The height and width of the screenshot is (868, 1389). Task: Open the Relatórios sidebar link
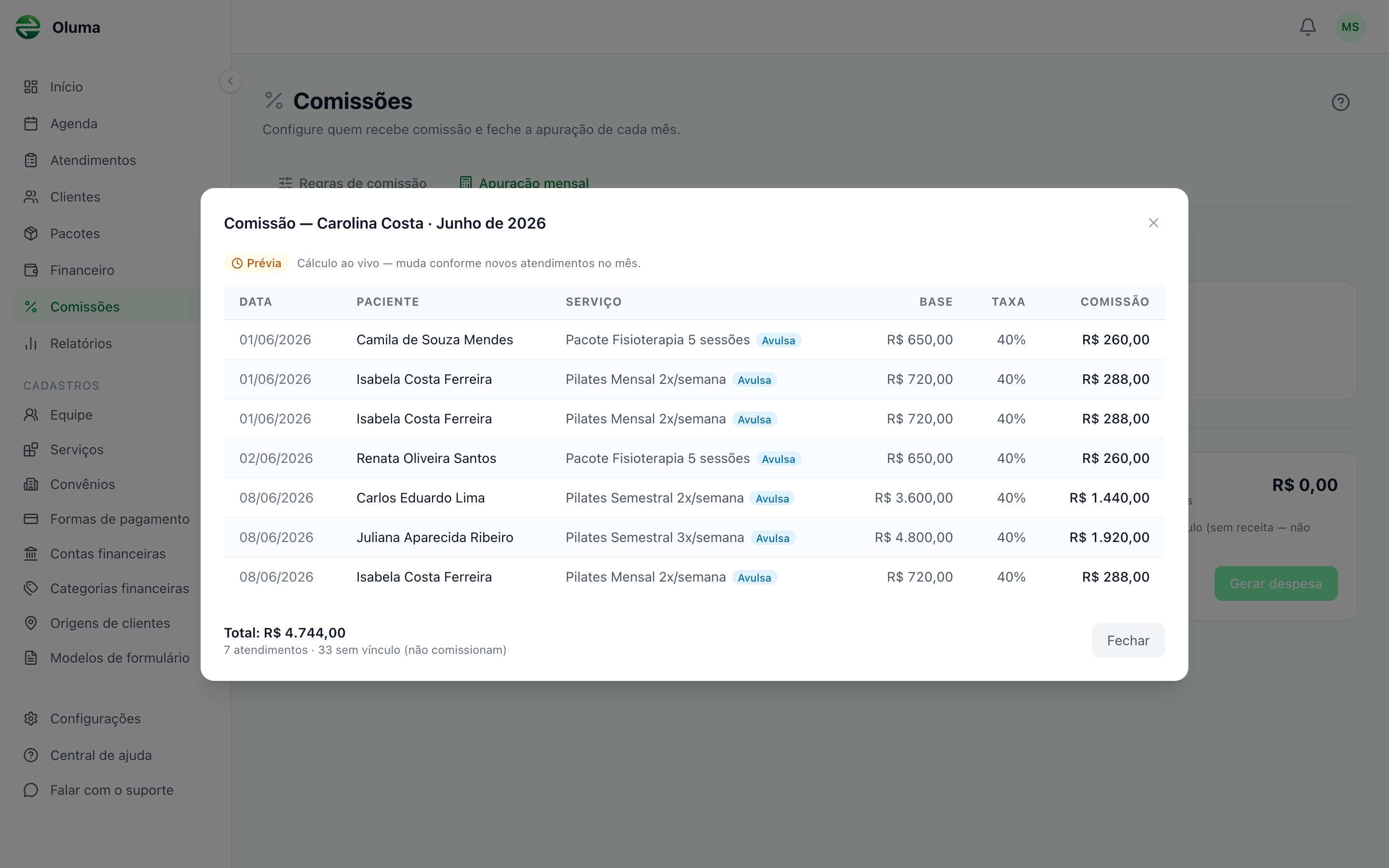(x=107, y=344)
